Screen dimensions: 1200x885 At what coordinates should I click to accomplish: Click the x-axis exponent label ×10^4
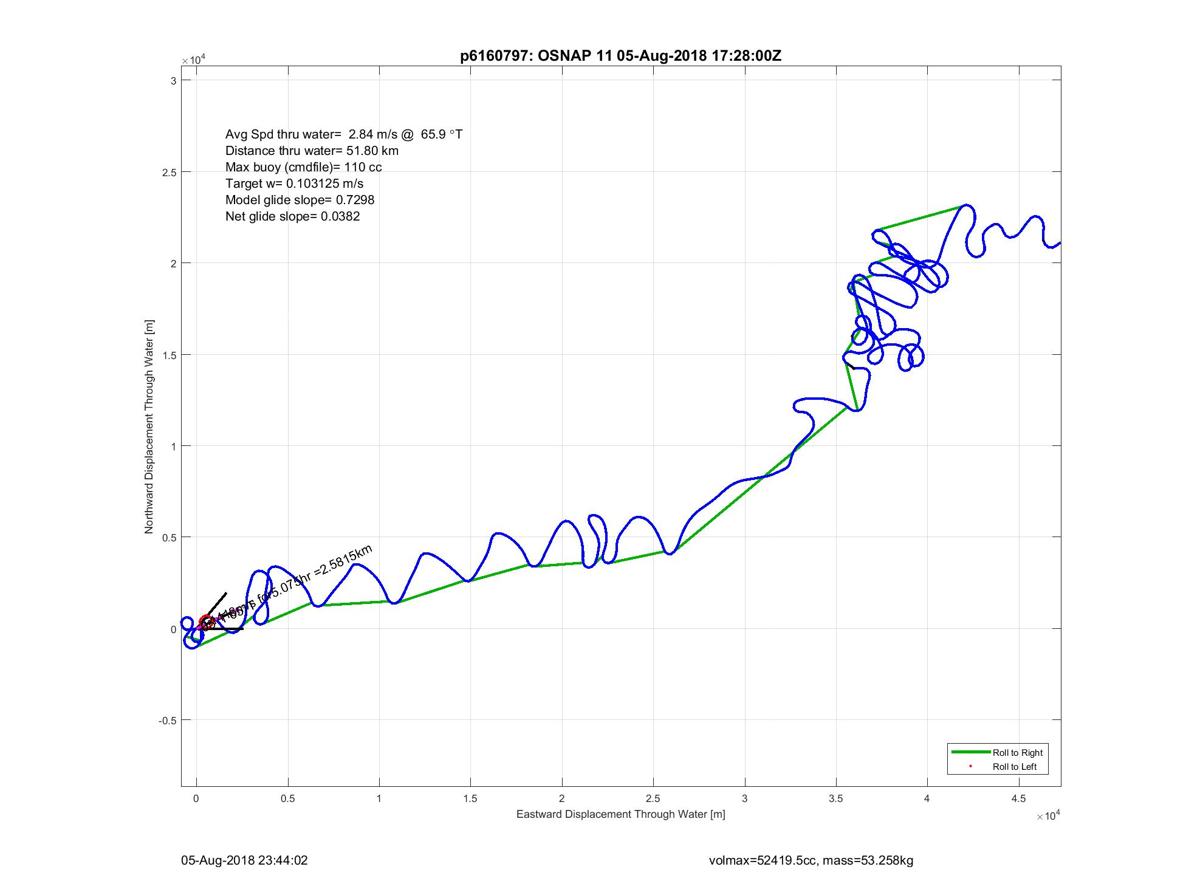point(1046,816)
